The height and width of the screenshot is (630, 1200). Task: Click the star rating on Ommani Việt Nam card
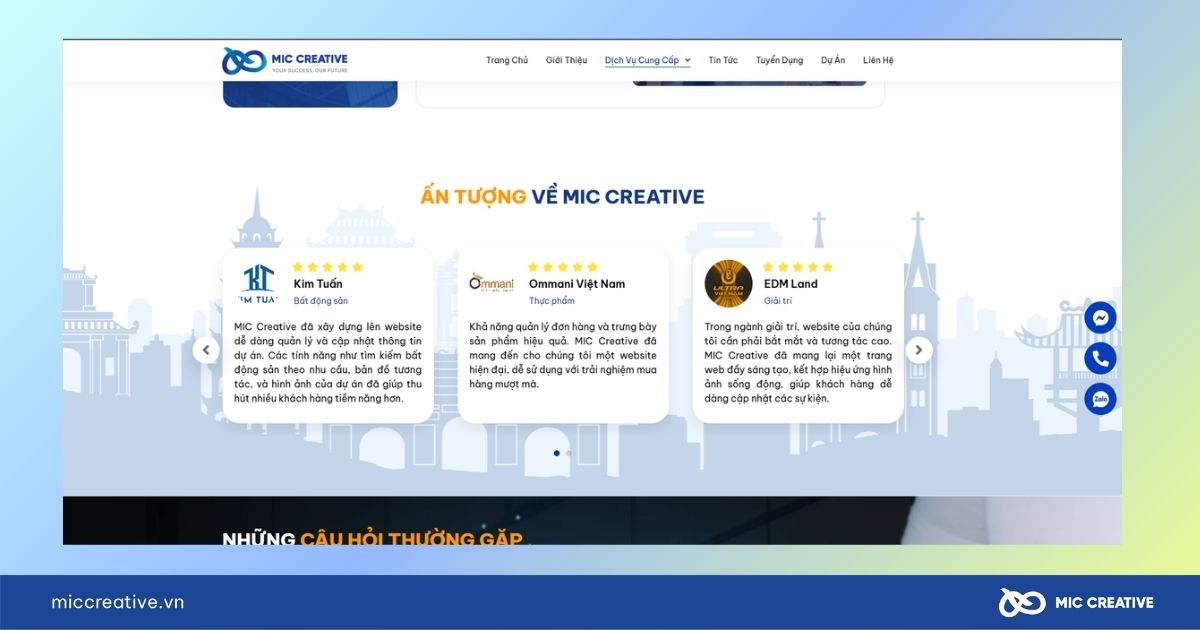point(563,267)
